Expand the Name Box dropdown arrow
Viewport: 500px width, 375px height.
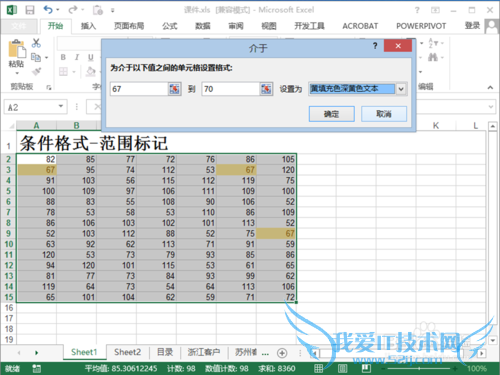point(61,106)
